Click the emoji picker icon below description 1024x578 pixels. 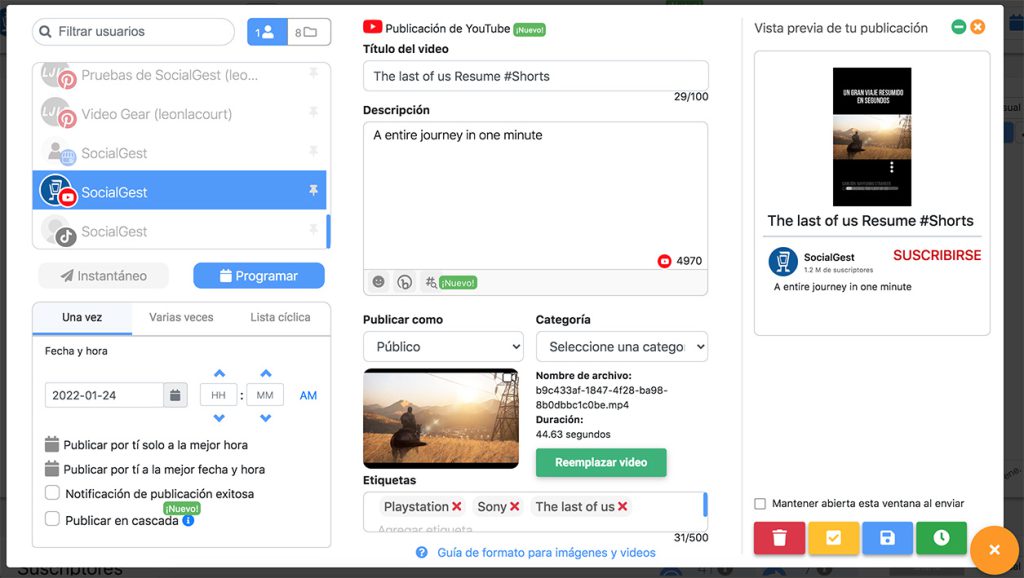pos(378,281)
